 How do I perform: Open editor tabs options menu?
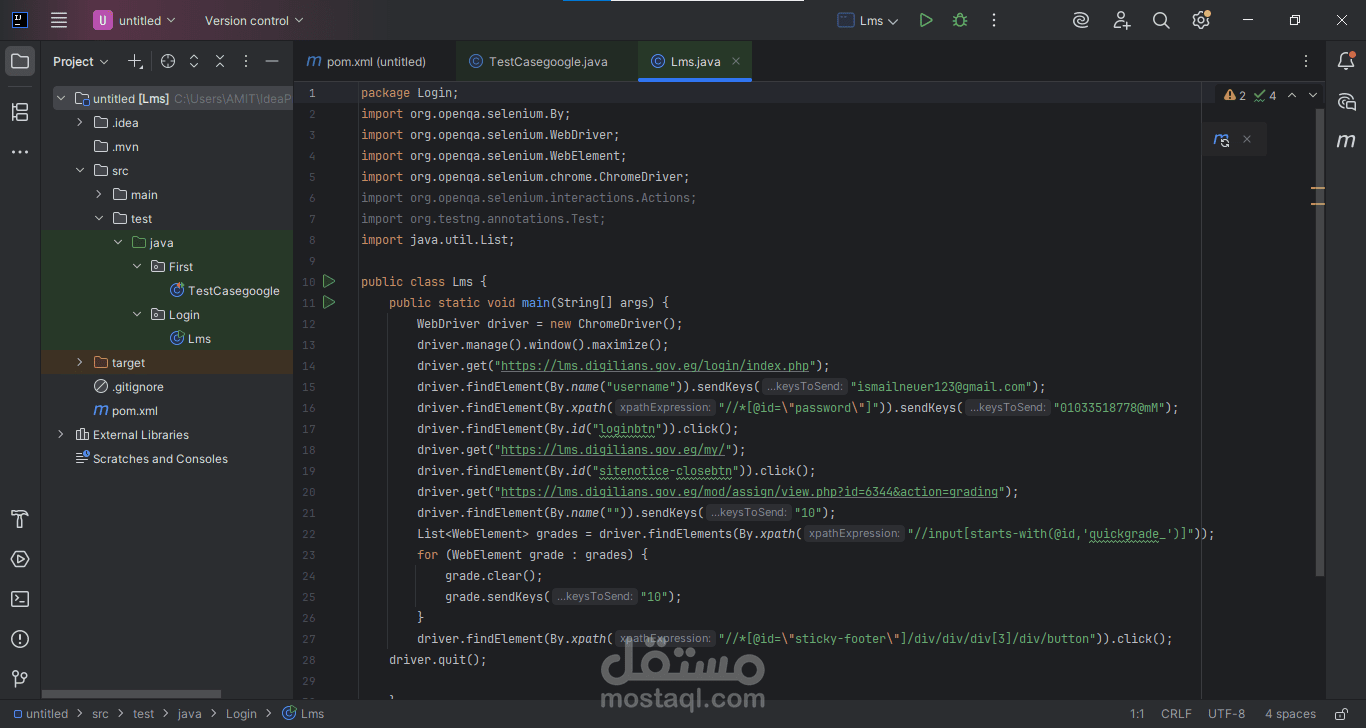pos(1306,62)
